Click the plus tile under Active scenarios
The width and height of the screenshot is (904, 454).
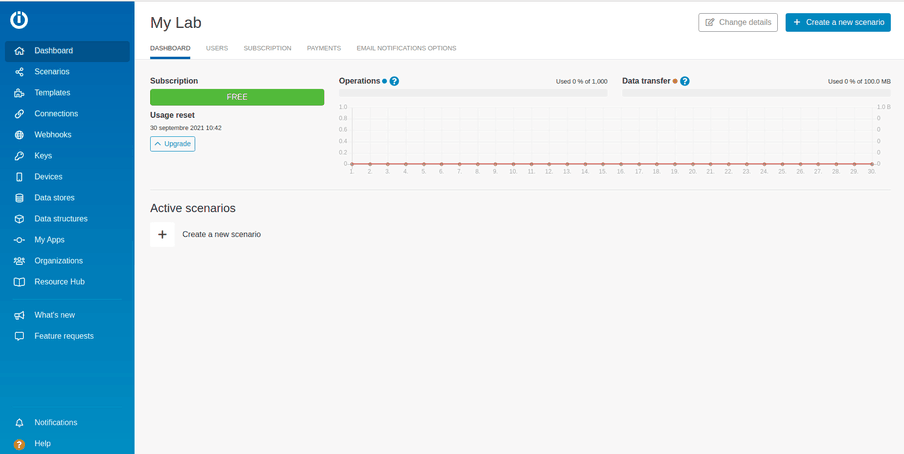click(162, 234)
